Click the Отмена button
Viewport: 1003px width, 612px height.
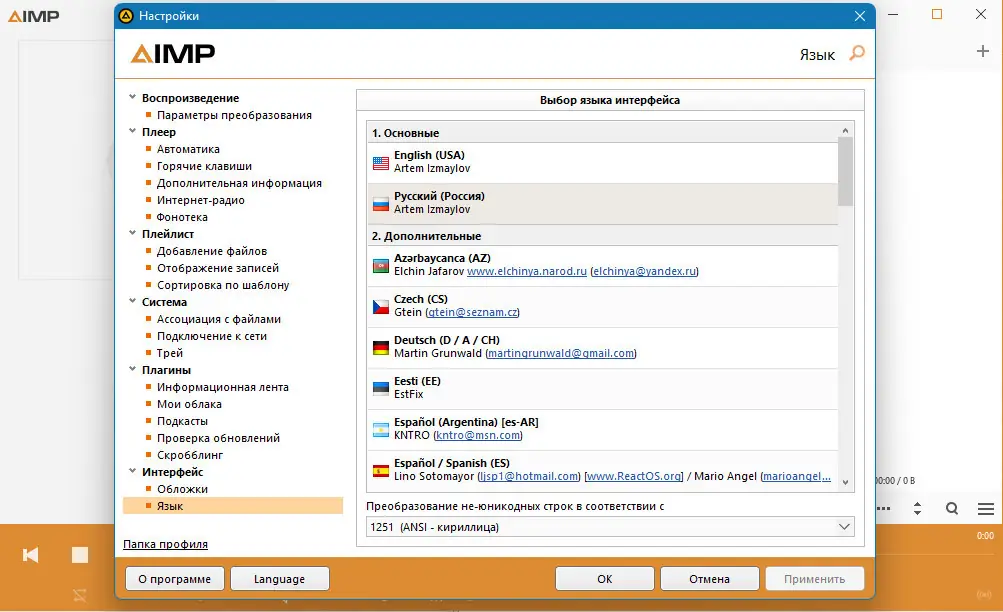709,579
